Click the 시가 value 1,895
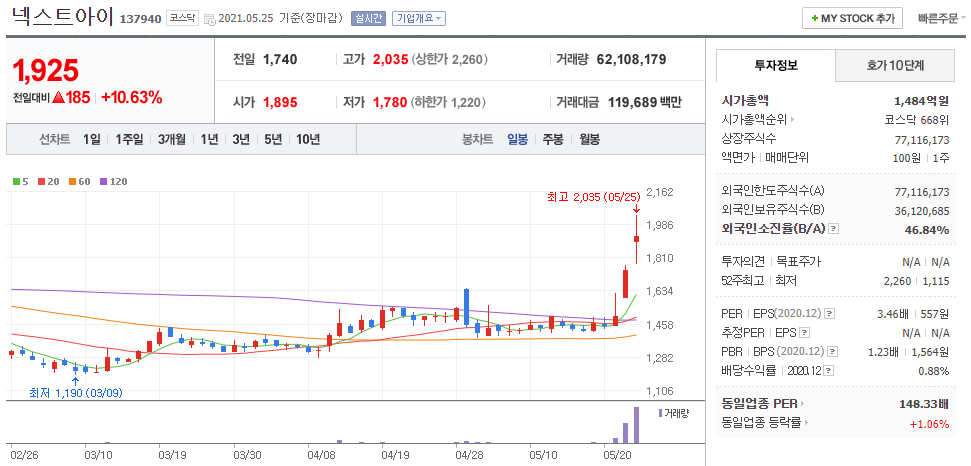This screenshot has width=971, height=466. [x=280, y=102]
